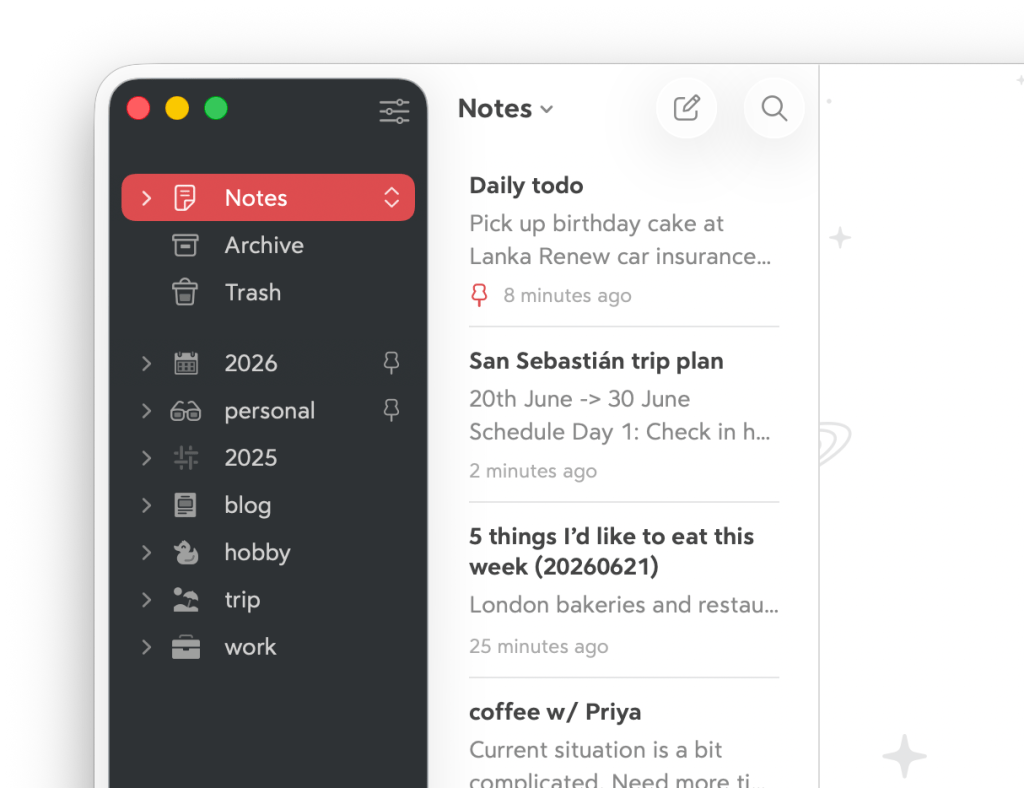Unpin the personal tag using its pin
The width and height of the screenshot is (1024, 788).
point(391,410)
